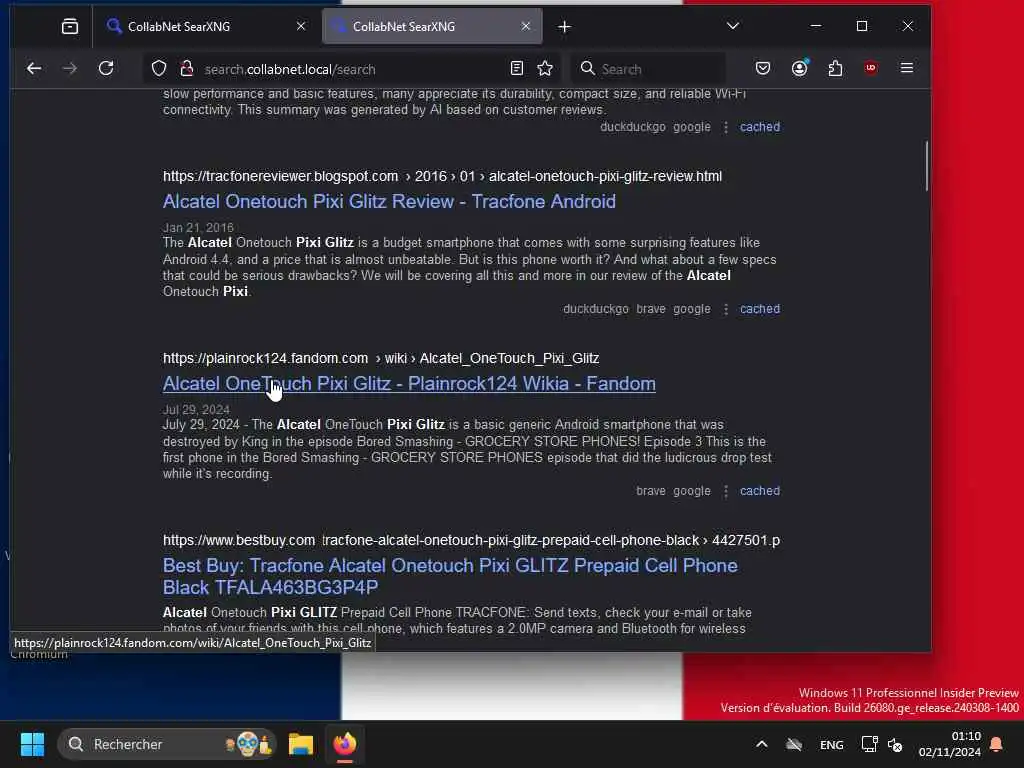The width and height of the screenshot is (1024, 768).
Task: Expand more options dots for Tracfone review result
Action: point(726,309)
